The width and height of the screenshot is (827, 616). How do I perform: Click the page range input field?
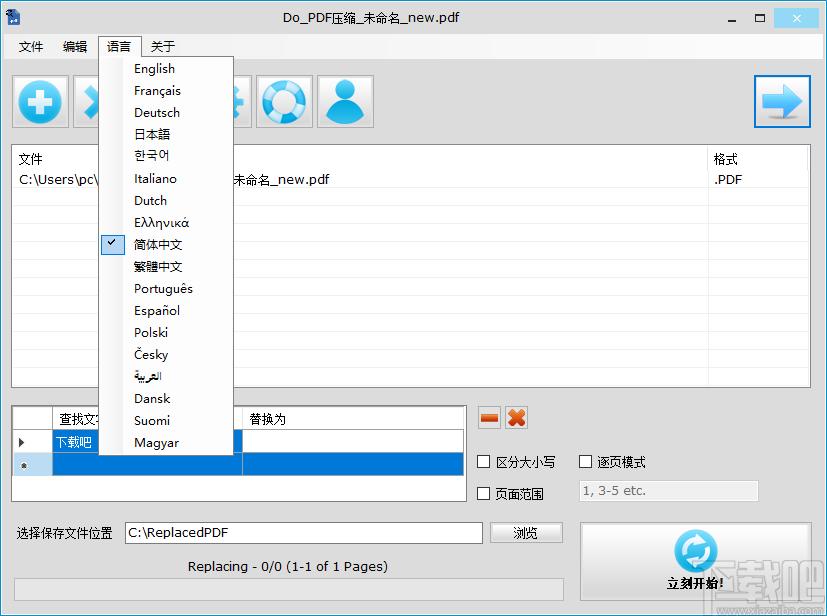[x=669, y=491]
